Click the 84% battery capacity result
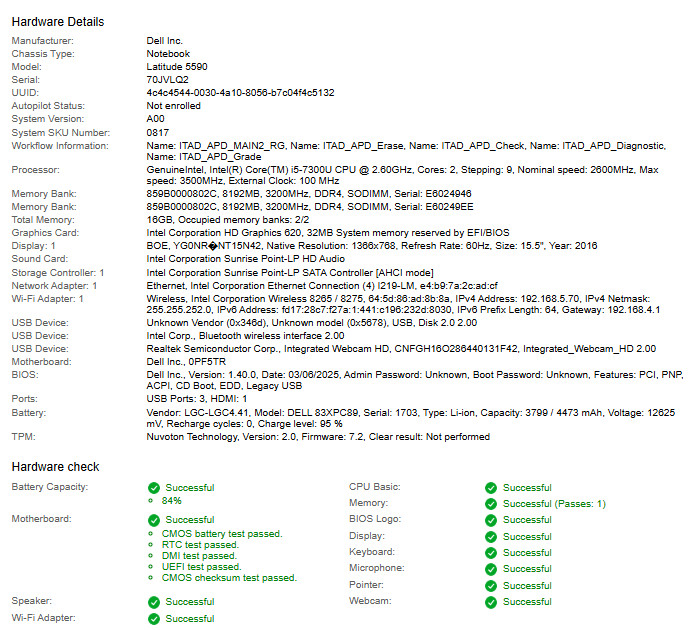 click(x=172, y=501)
